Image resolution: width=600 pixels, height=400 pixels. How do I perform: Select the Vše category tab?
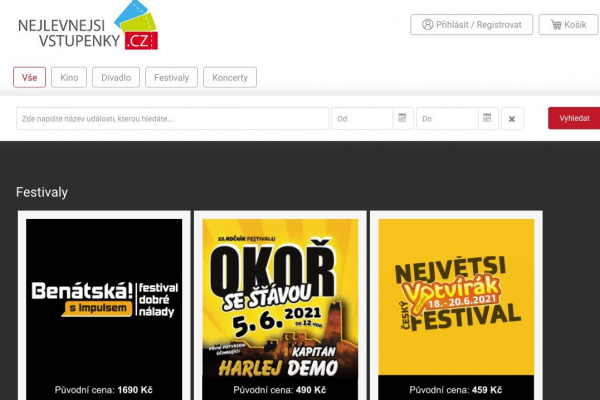click(29, 77)
